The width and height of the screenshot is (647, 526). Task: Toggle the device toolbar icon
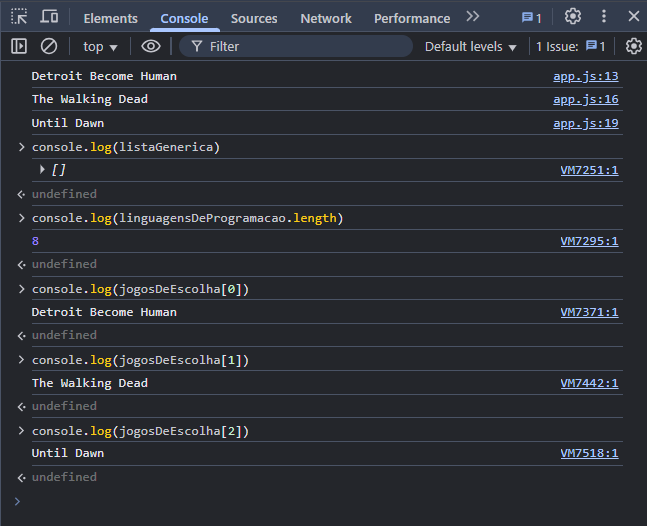pyautogui.click(x=49, y=17)
